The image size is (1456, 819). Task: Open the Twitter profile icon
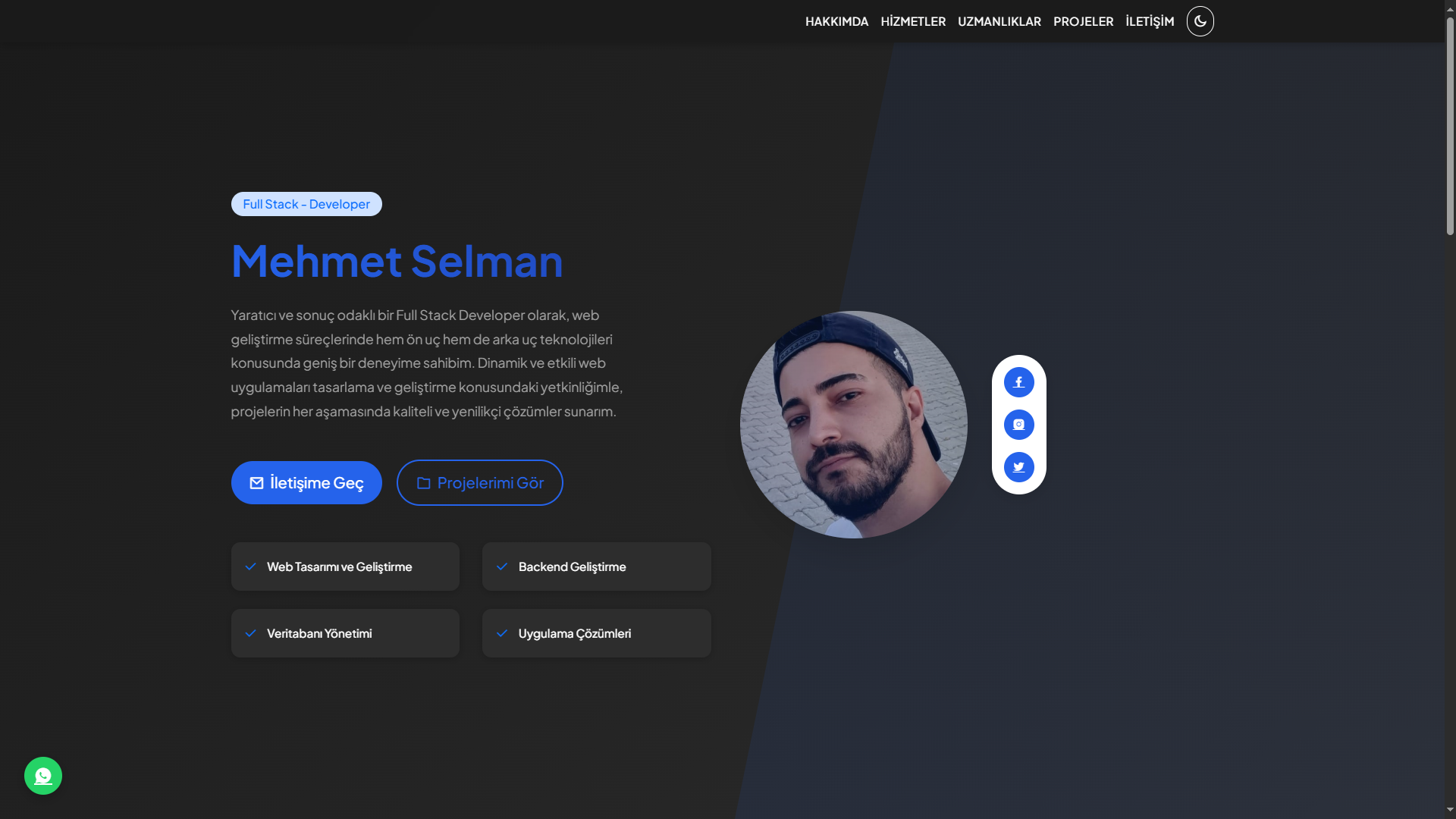[x=1019, y=467]
